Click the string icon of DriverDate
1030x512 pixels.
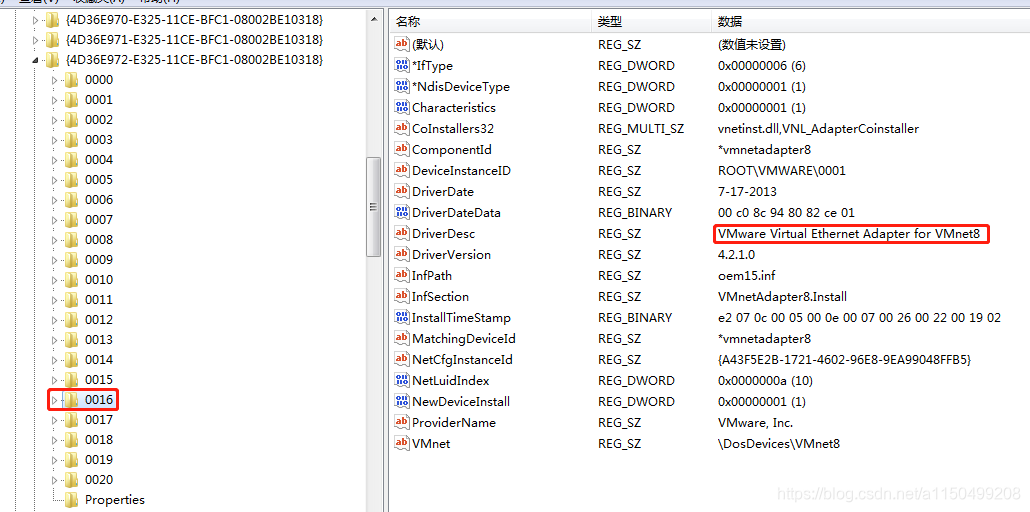click(x=401, y=192)
